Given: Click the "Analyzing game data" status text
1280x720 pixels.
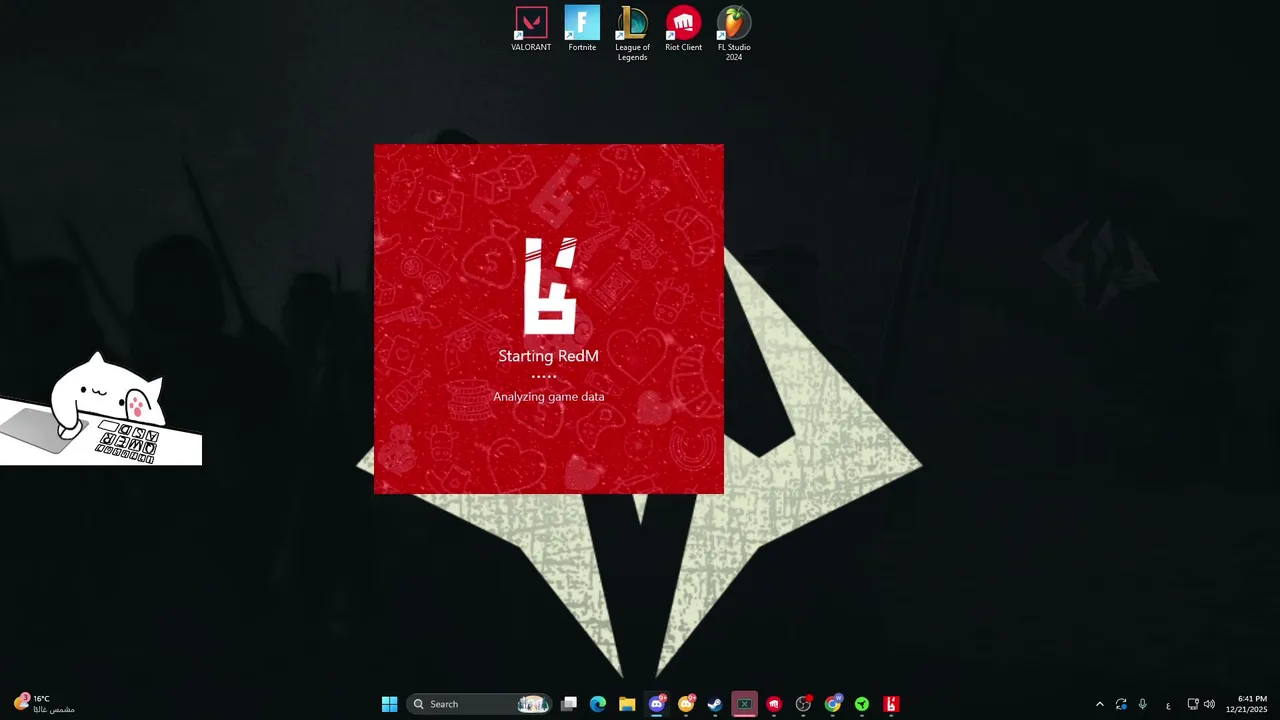Looking at the screenshot, I should pyautogui.click(x=548, y=396).
